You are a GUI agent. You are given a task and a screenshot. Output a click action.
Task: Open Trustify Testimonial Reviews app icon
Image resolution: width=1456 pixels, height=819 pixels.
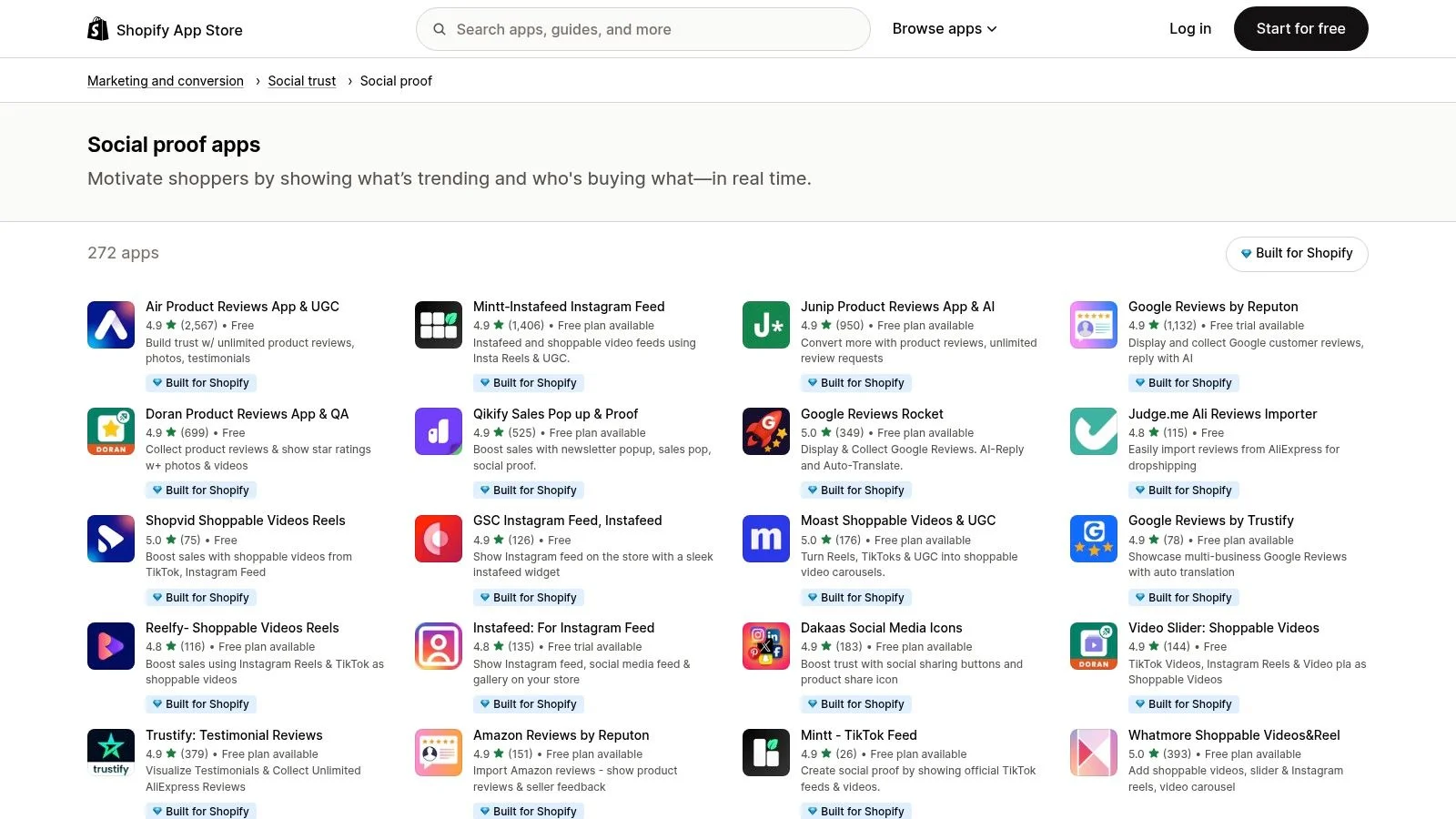tap(111, 753)
